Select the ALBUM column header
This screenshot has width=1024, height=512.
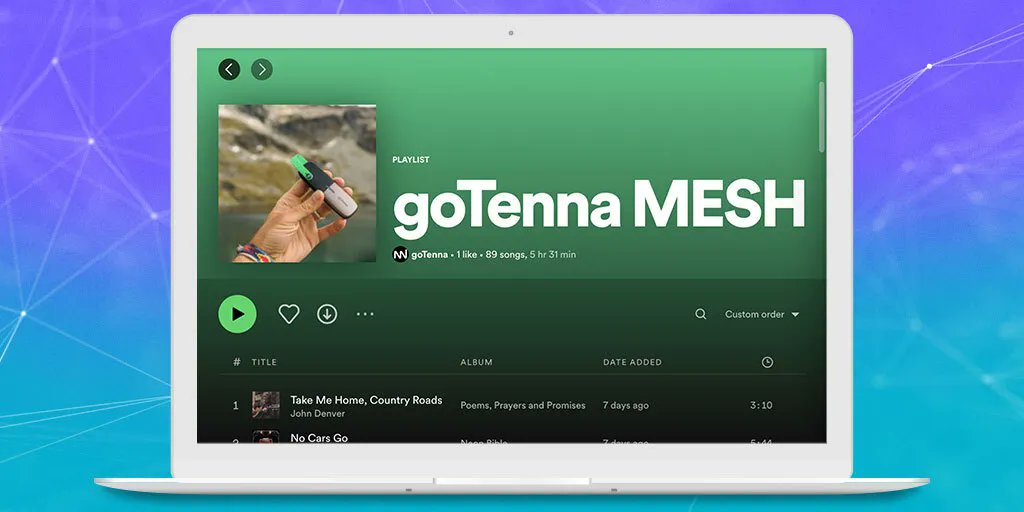[x=476, y=362]
